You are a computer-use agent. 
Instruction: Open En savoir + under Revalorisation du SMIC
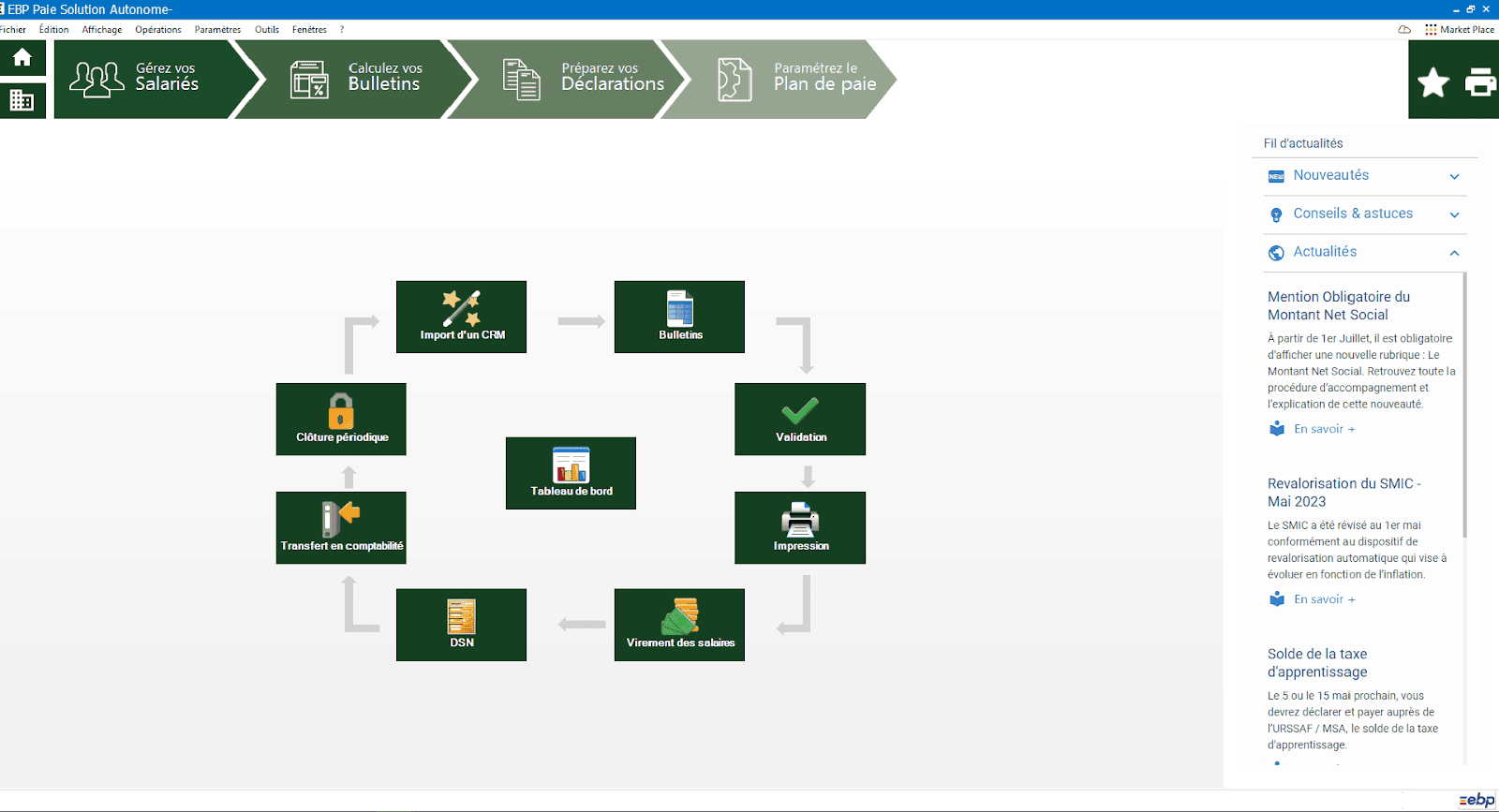click(1325, 599)
